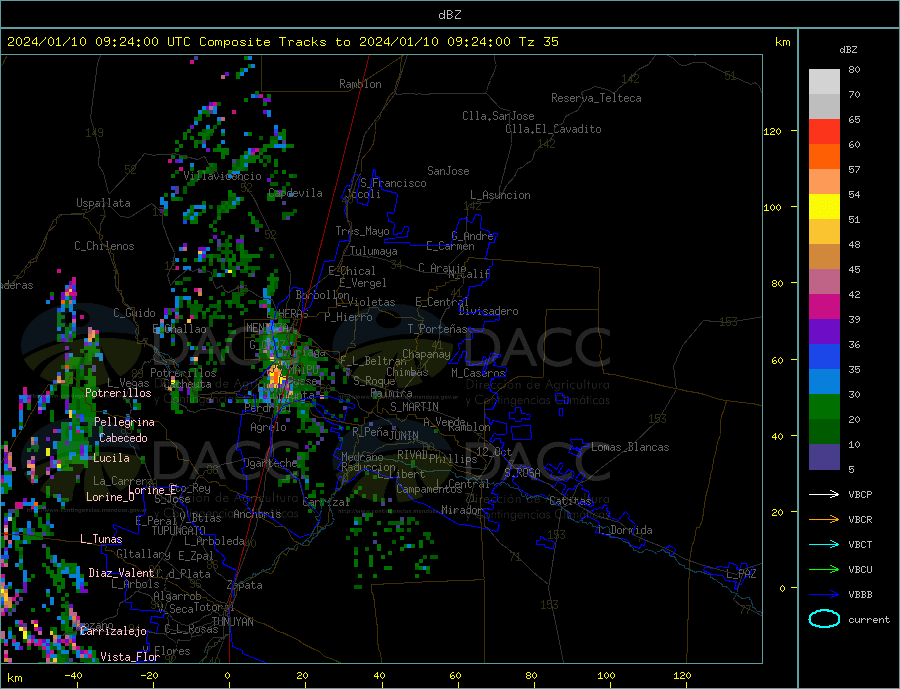This screenshot has height=689, width=900.
Task: Click the 'JUNIN' map label
Action: (404, 436)
